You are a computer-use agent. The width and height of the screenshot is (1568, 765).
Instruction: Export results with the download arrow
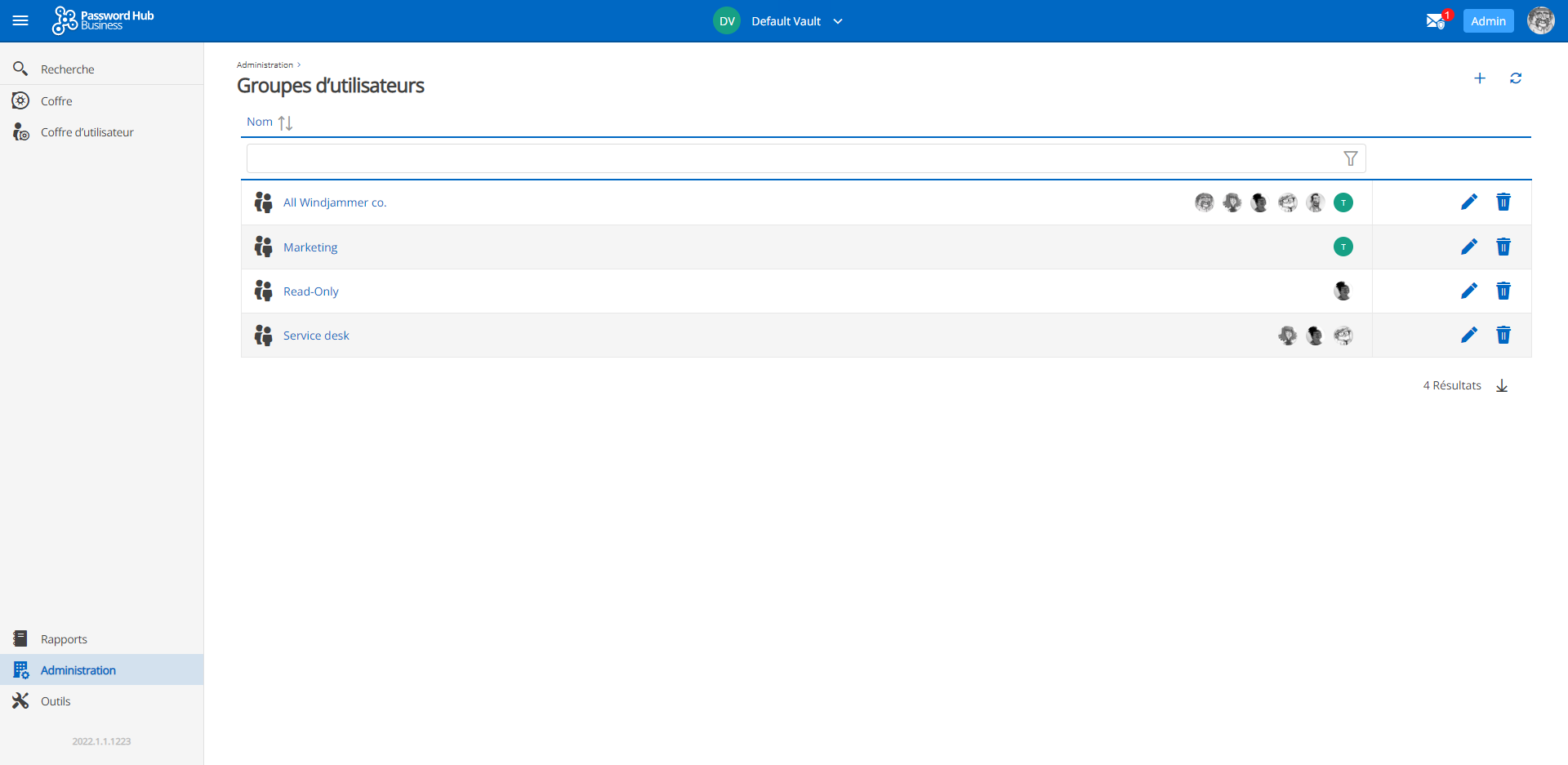pos(1501,386)
